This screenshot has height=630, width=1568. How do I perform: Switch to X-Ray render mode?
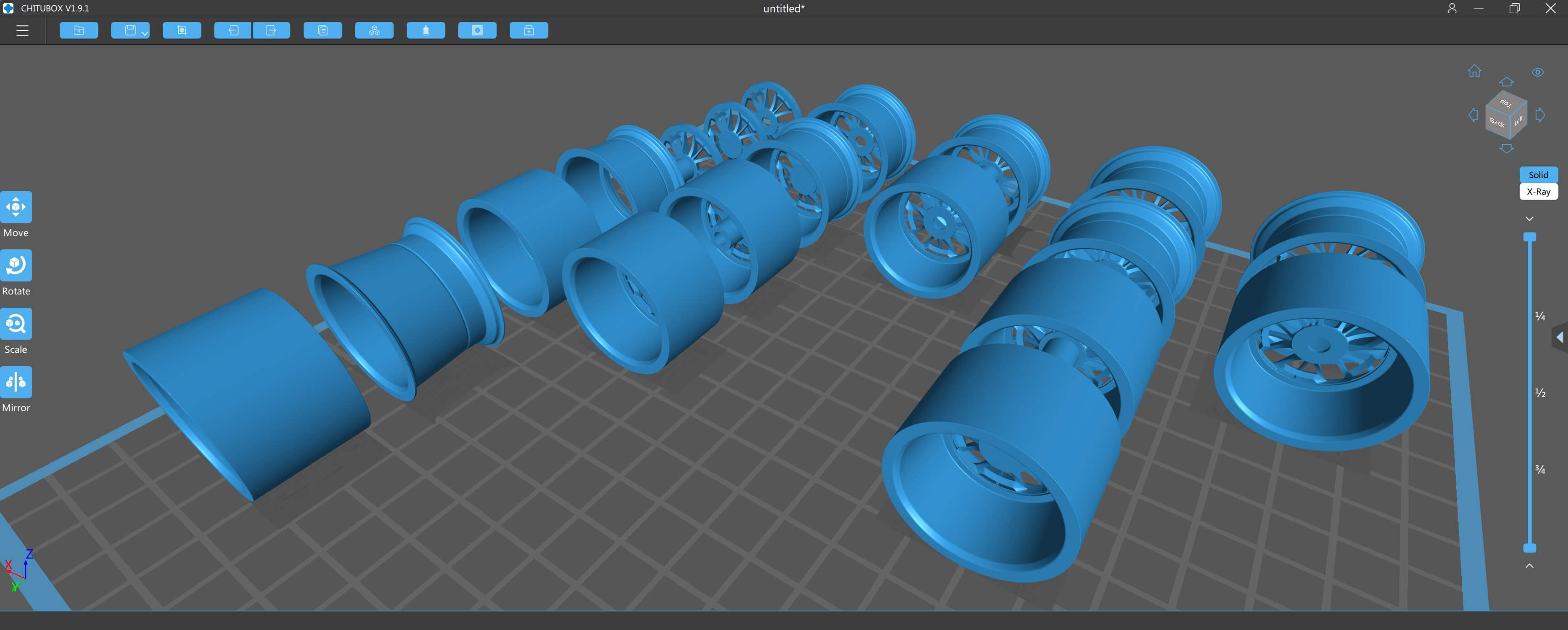click(1538, 192)
